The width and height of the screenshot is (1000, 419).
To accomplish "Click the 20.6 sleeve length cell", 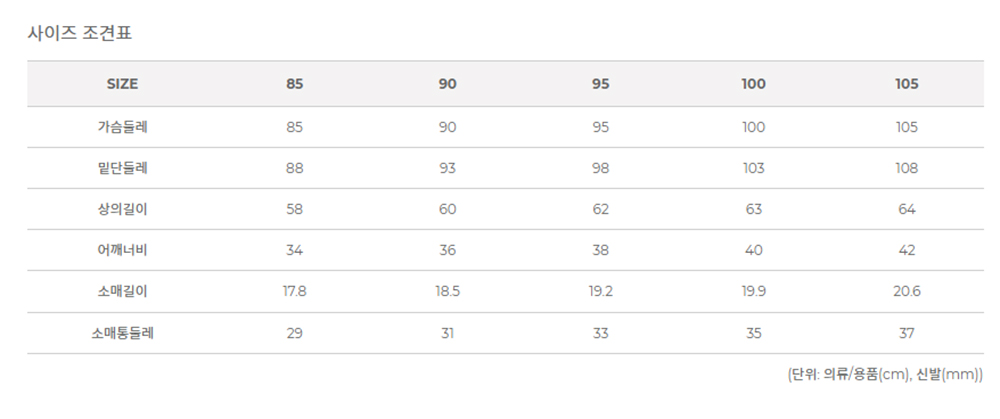I will pyautogui.click(x=907, y=291).
